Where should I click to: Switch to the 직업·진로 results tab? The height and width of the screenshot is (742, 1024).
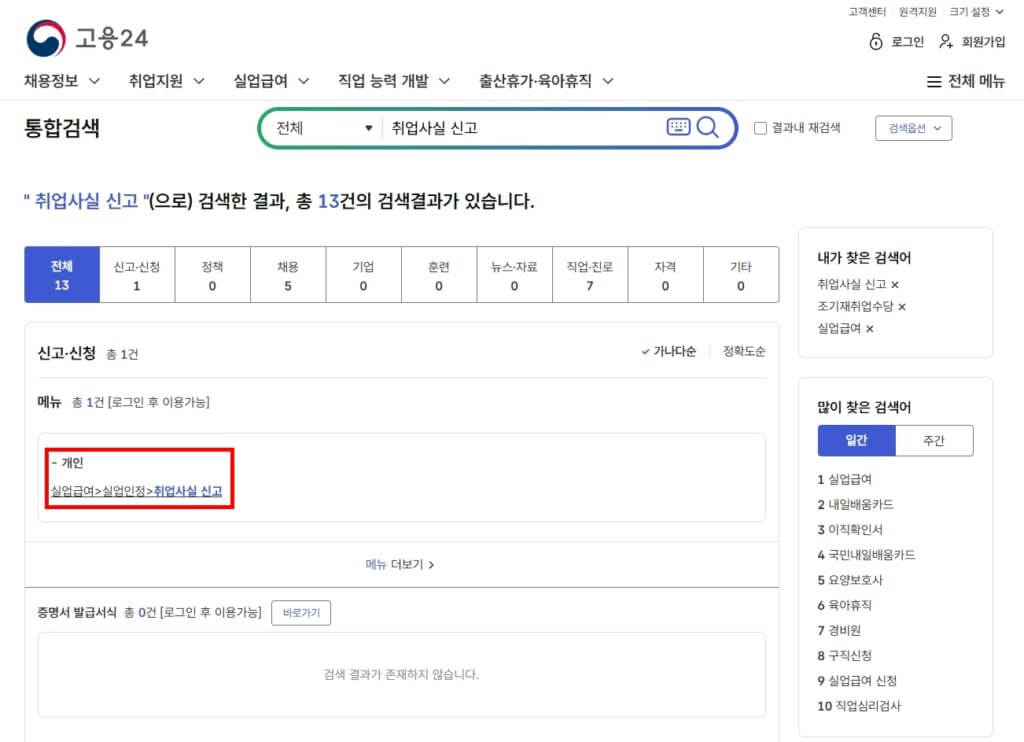point(589,275)
